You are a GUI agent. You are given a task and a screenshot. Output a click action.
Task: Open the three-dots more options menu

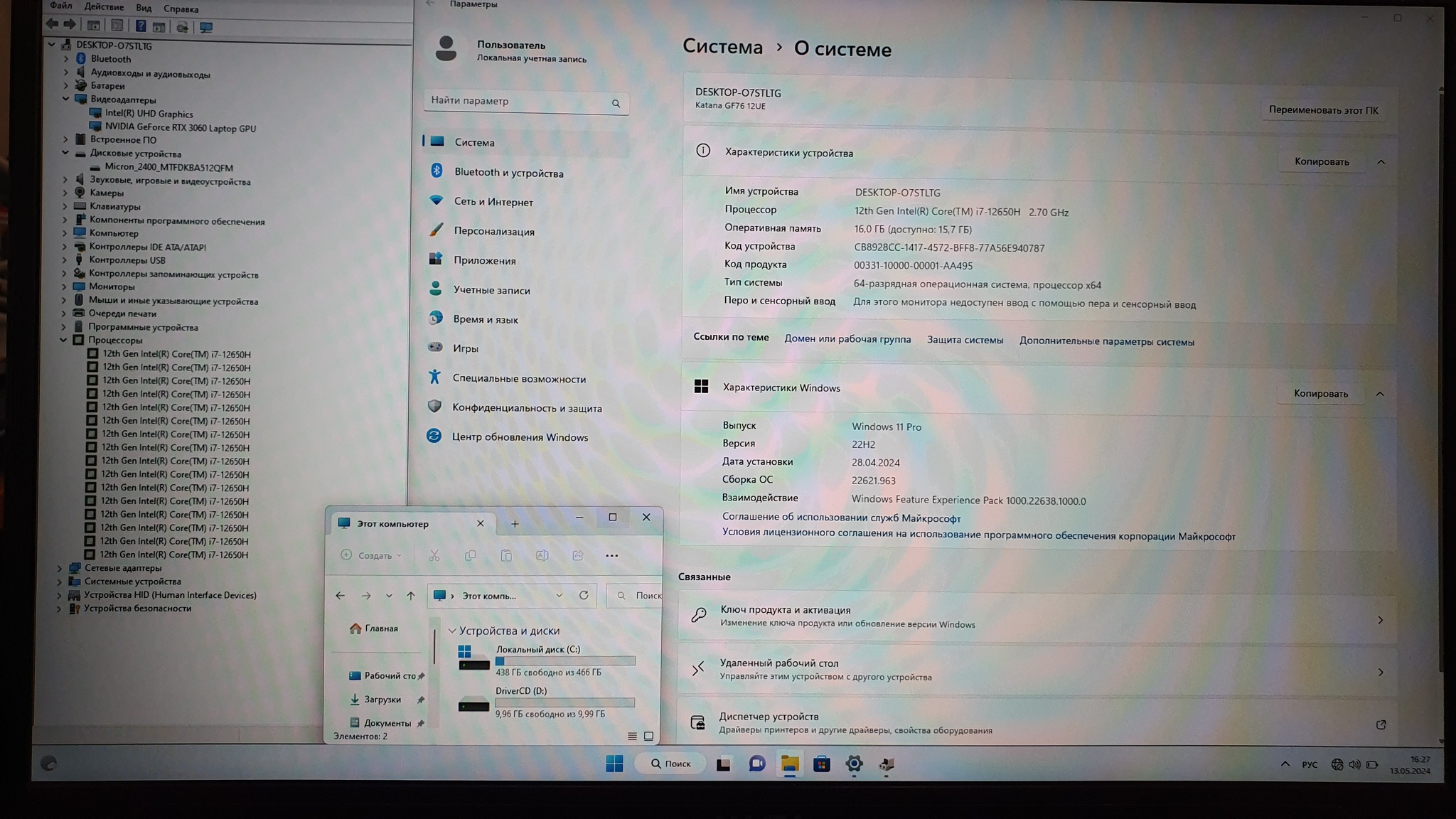click(611, 555)
